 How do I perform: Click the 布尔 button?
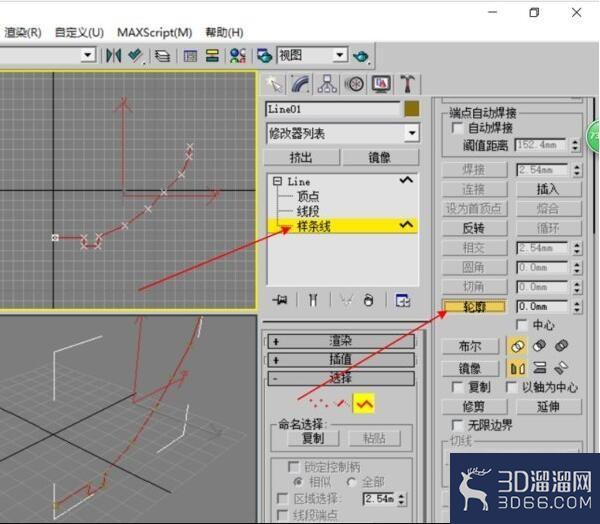click(x=470, y=346)
